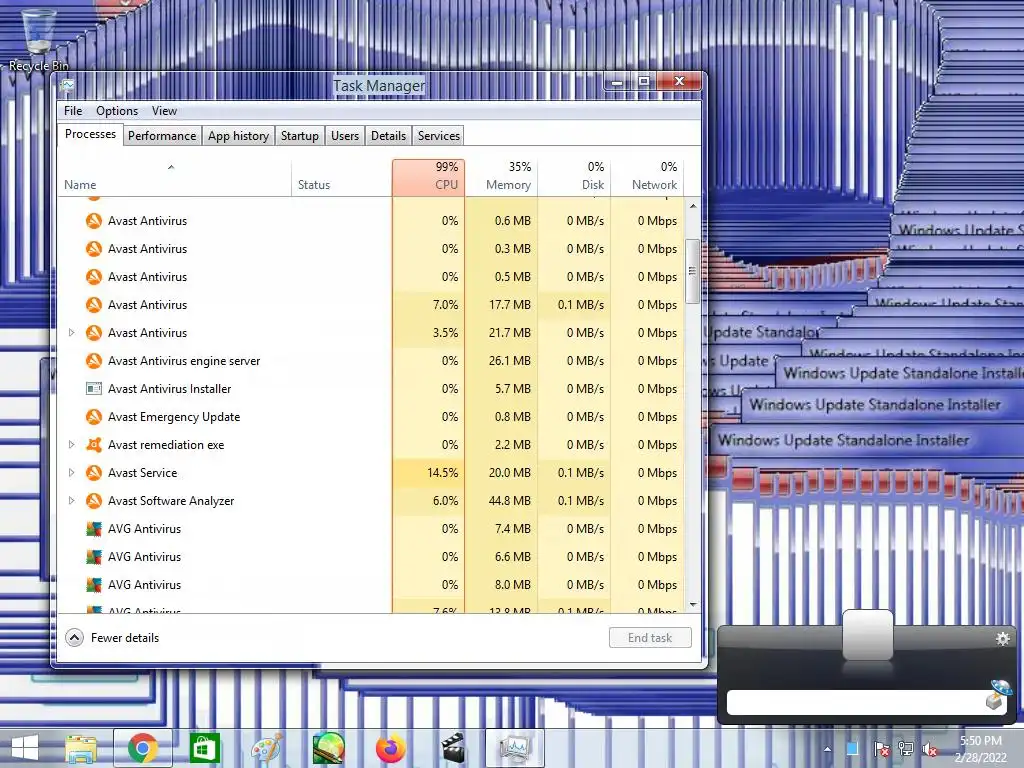Click the white input field in gadget

pos(856,702)
